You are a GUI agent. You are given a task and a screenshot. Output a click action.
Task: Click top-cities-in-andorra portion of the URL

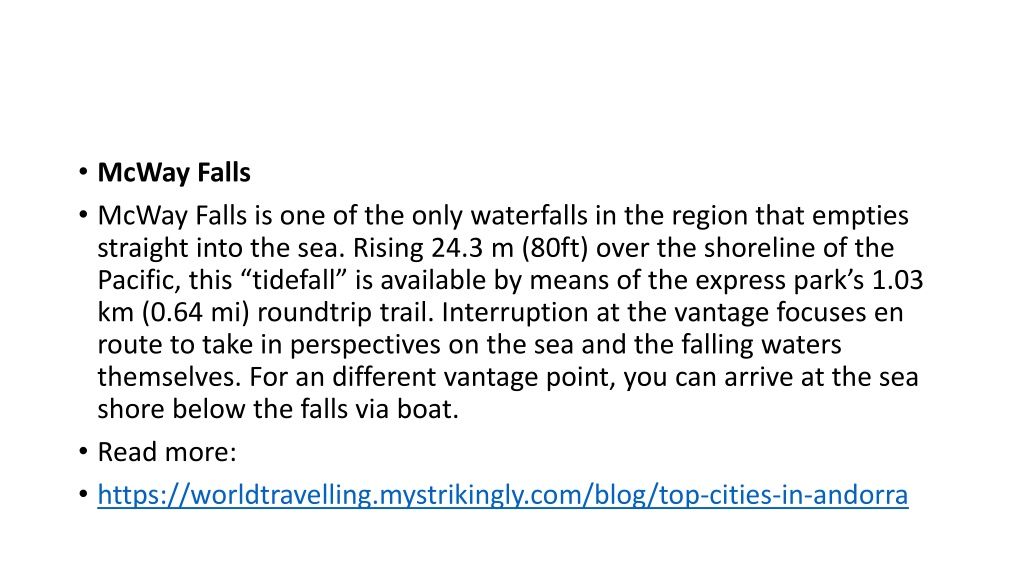[783, 495]
